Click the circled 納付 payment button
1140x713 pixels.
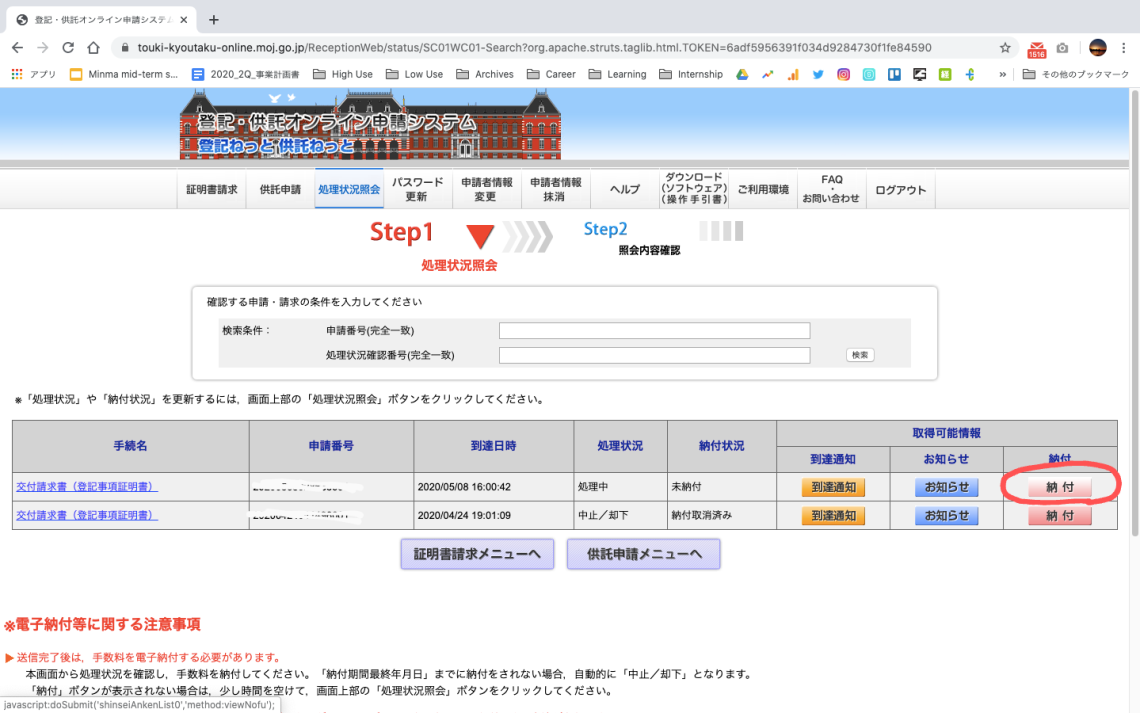tap(1059, 487)
